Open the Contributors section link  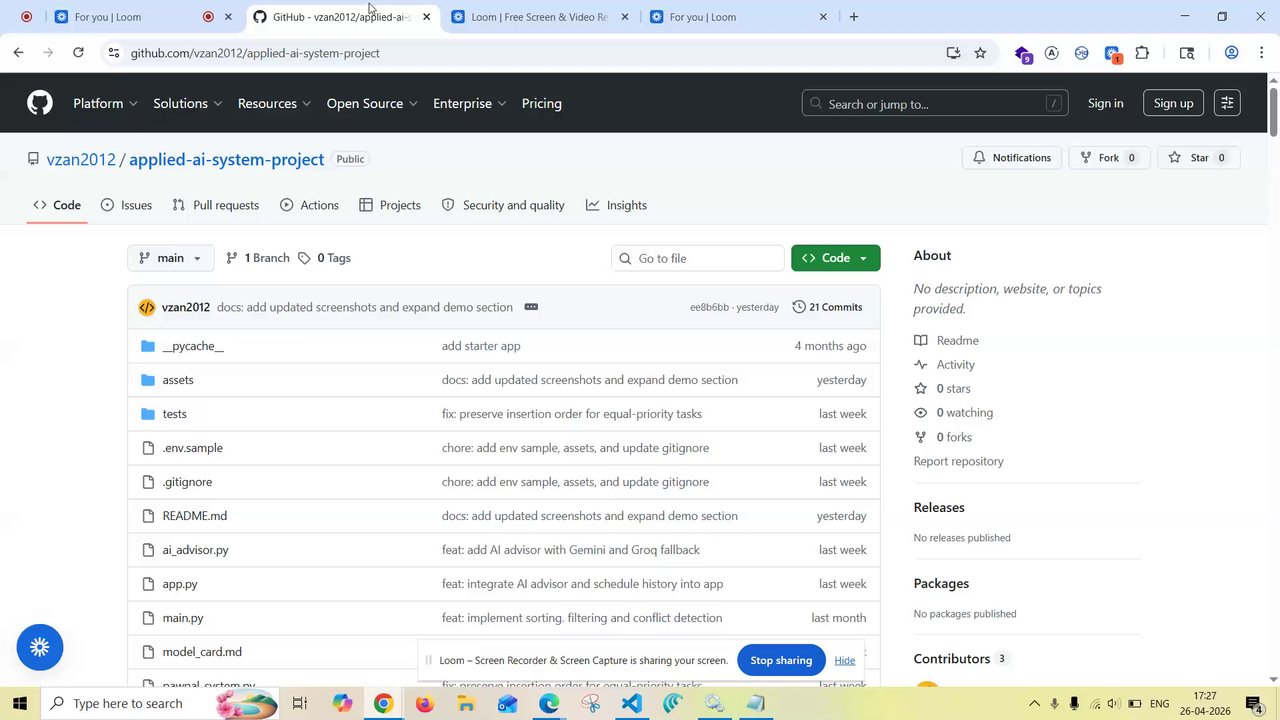tap(960, 659)
